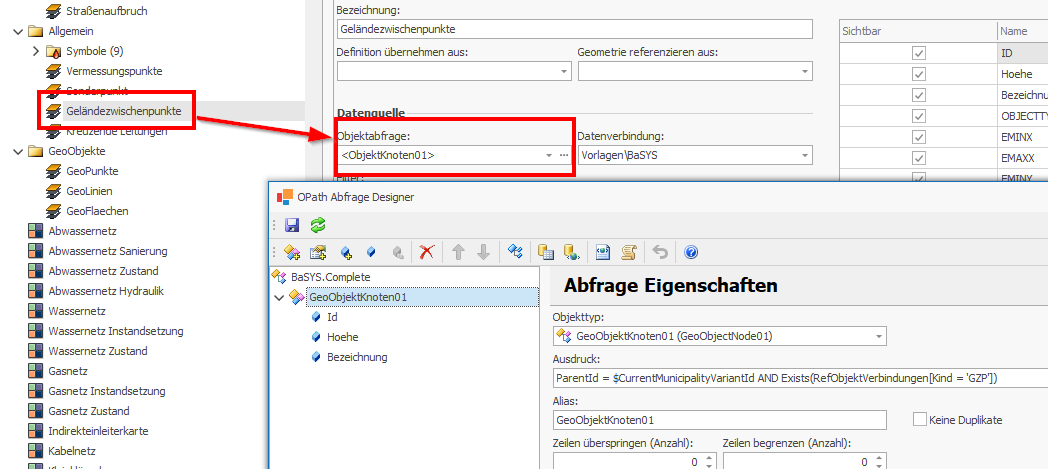Open help with the blue question mark
1048x469 pixels.
click(x=690, y=252)
